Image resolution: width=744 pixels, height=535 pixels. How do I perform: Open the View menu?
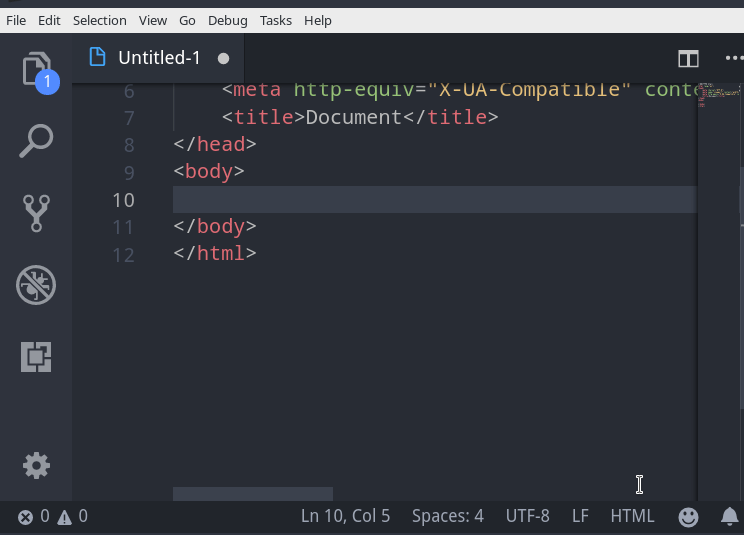point(153,21)
